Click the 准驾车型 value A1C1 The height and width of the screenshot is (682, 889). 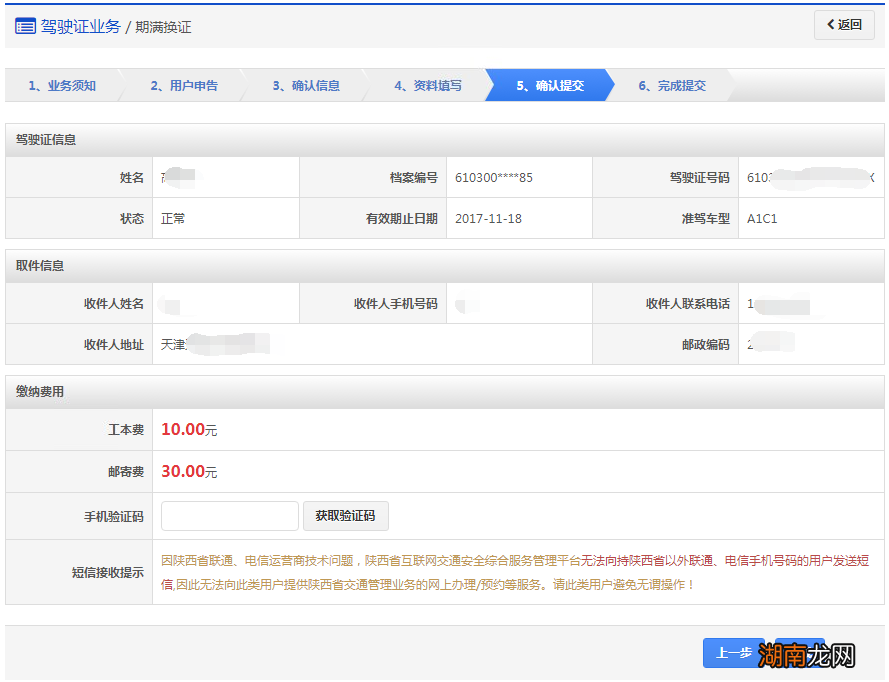(x=764, y=217)
